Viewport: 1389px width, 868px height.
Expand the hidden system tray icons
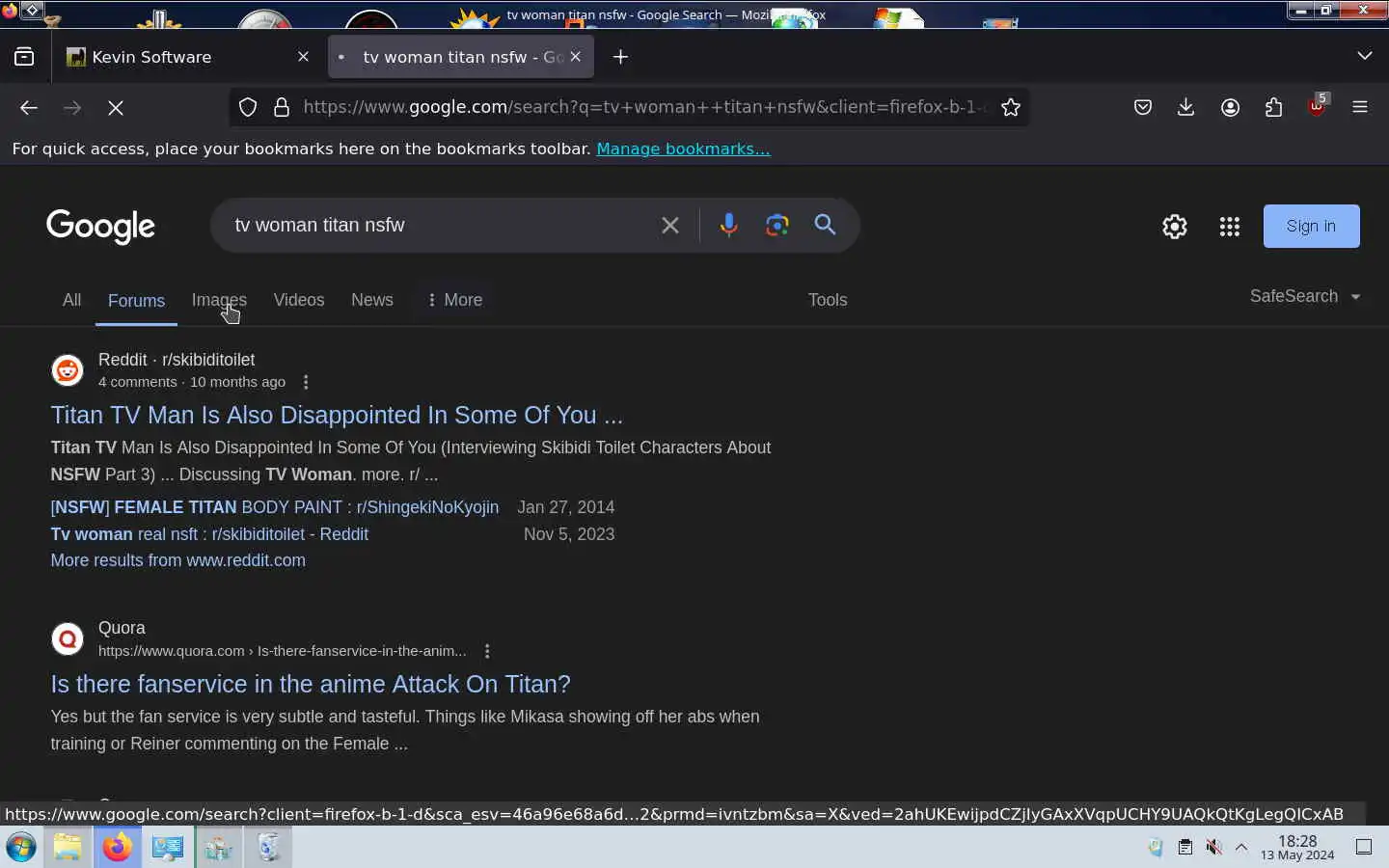pos(1241,848)
